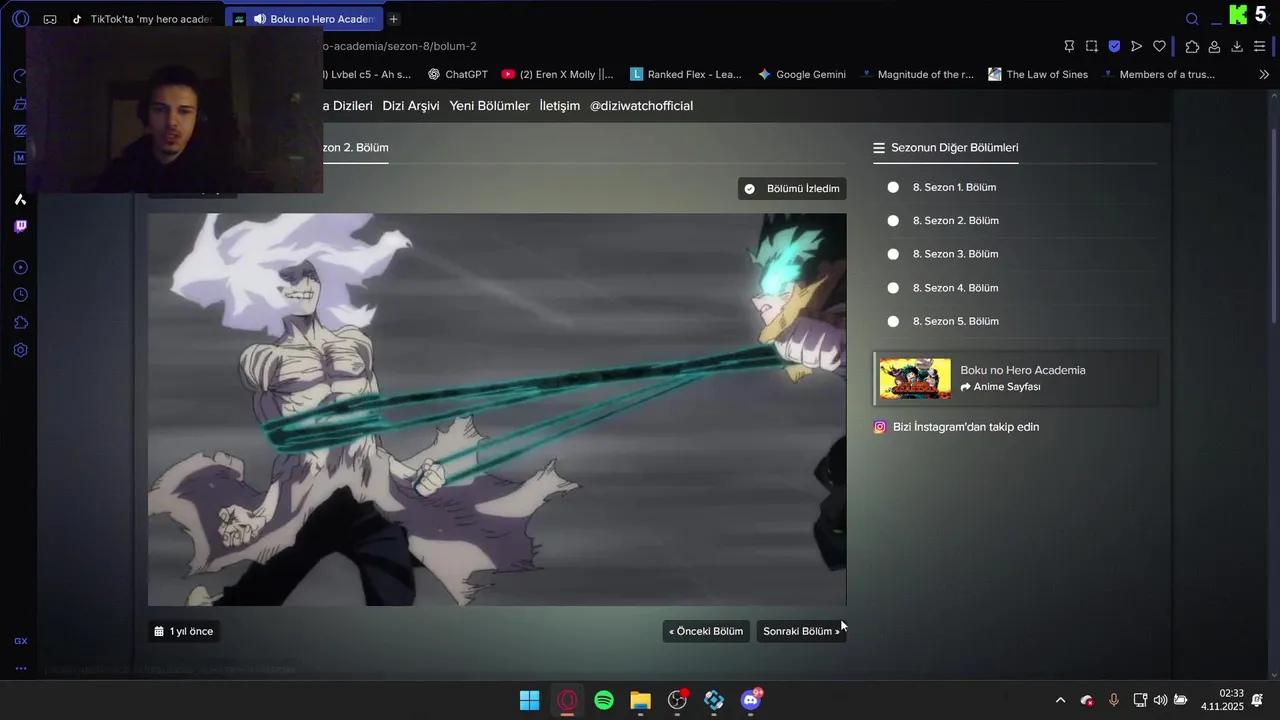The image size is (1280, 720).
Task: Follow Bizi Instagram'dan takip edin link
Action: click(x=966, y=427)
